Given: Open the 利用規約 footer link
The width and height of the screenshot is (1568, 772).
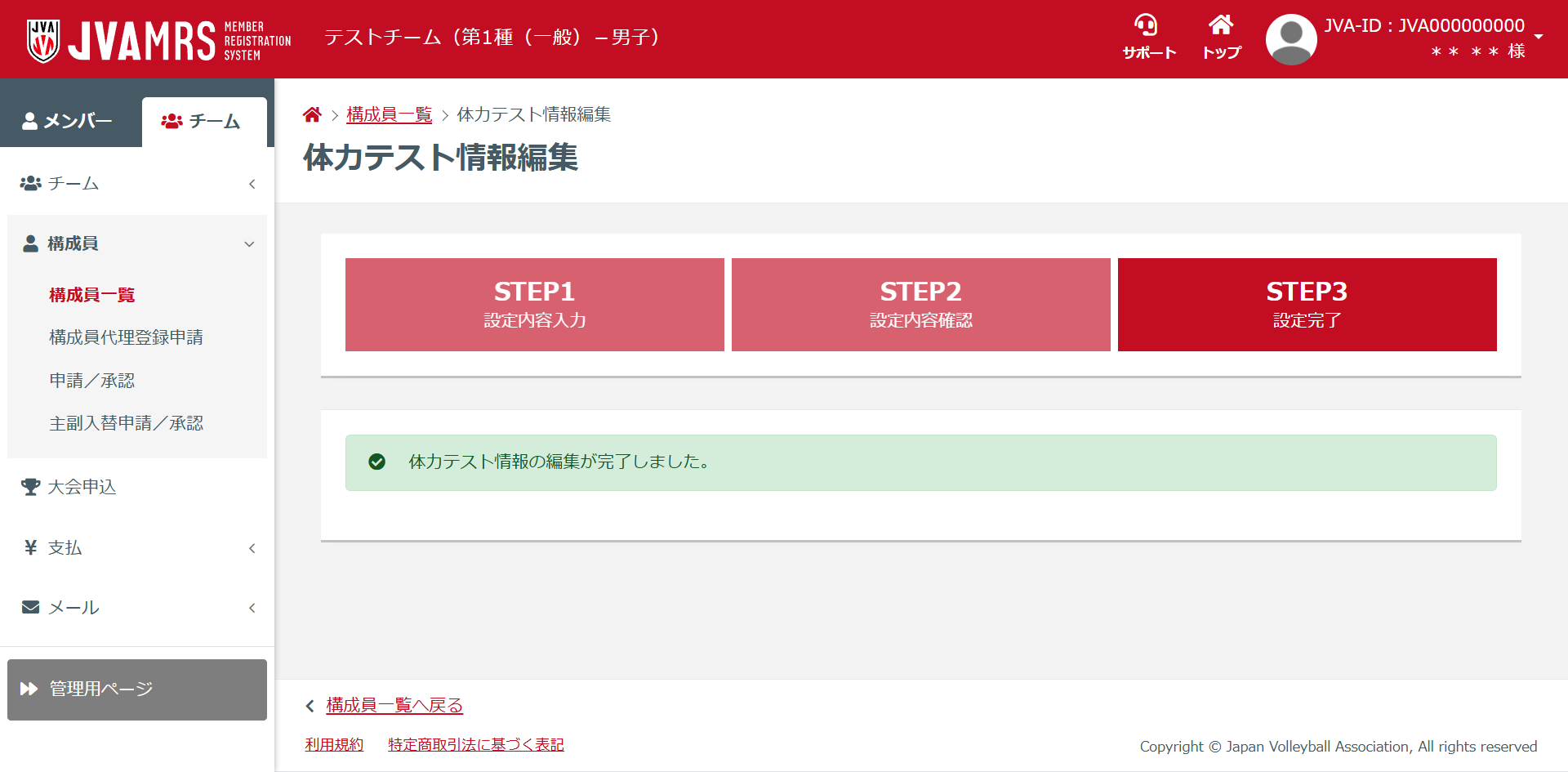Looking at the screenshot, I should click(334, 744).
